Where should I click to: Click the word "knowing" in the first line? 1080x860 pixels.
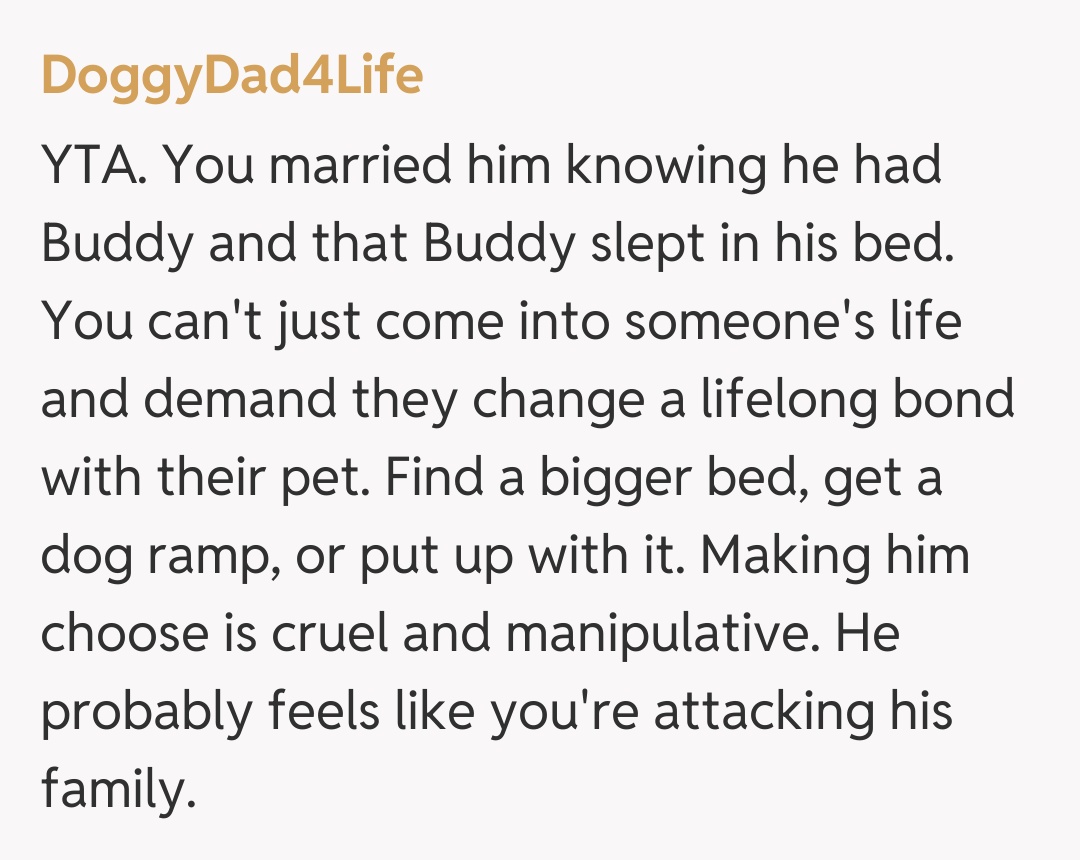tap(655, 166)
